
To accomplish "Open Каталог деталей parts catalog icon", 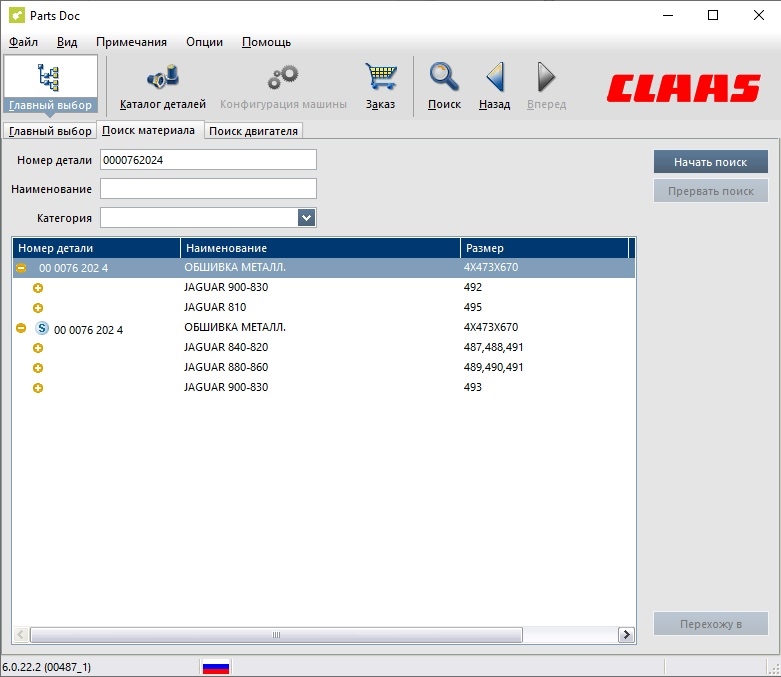I will 163,78.
